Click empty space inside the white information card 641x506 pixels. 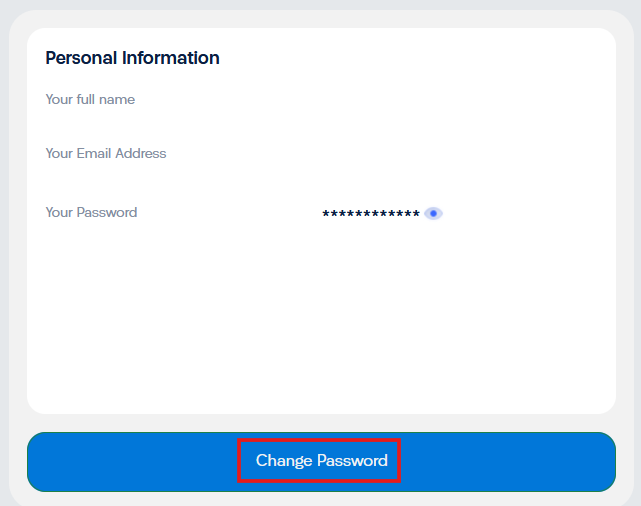click(321, 319)
